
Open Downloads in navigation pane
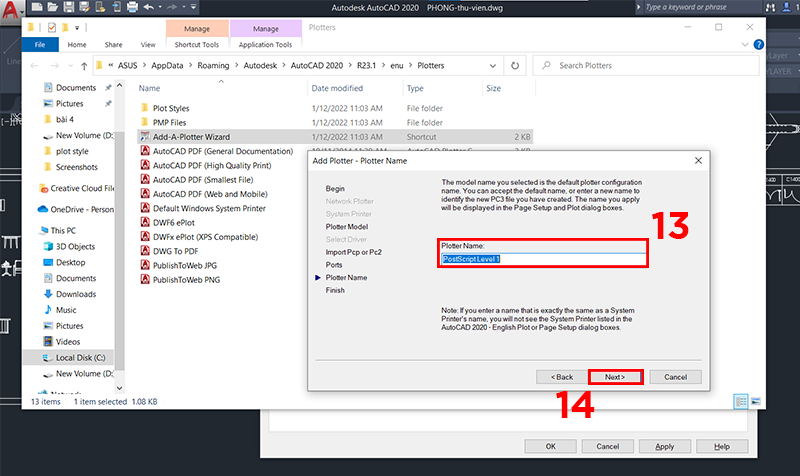click(x=76, y=294)
